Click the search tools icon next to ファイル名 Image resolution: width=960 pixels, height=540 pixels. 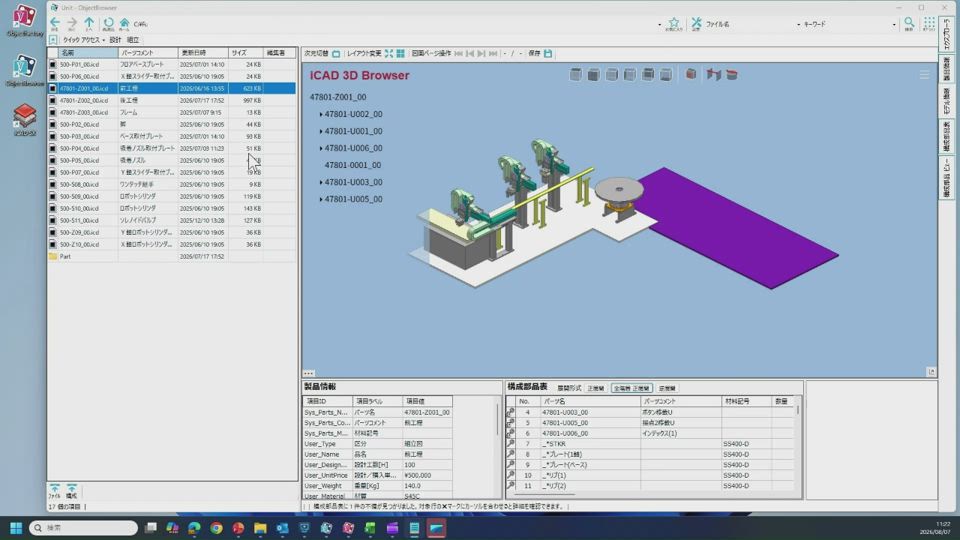pyautogui.click(x=696, y=23)
